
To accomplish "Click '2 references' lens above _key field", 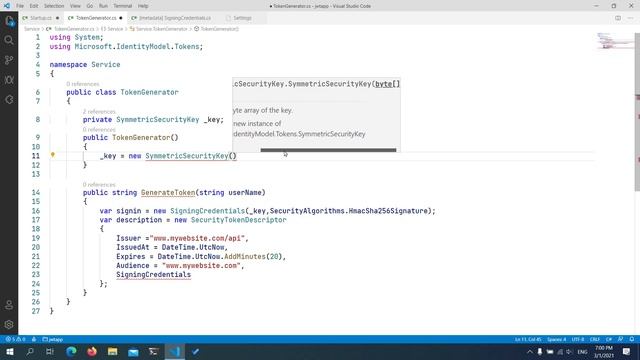I will pos(99,111).
